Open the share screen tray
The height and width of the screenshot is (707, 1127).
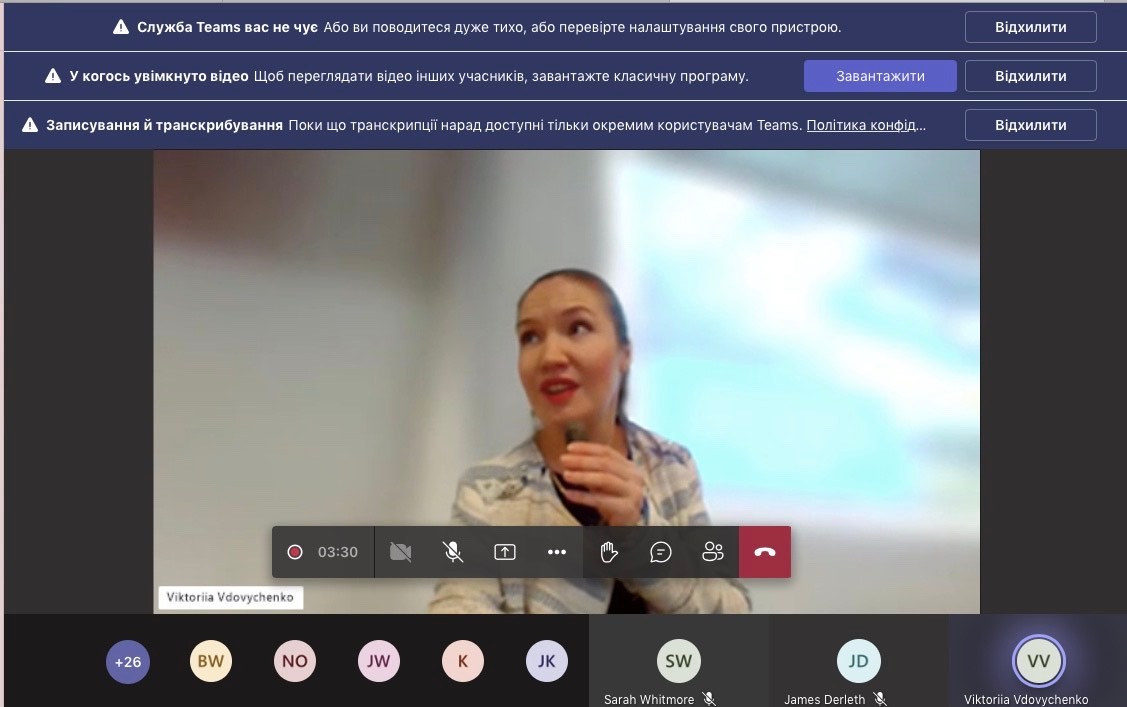505,552
